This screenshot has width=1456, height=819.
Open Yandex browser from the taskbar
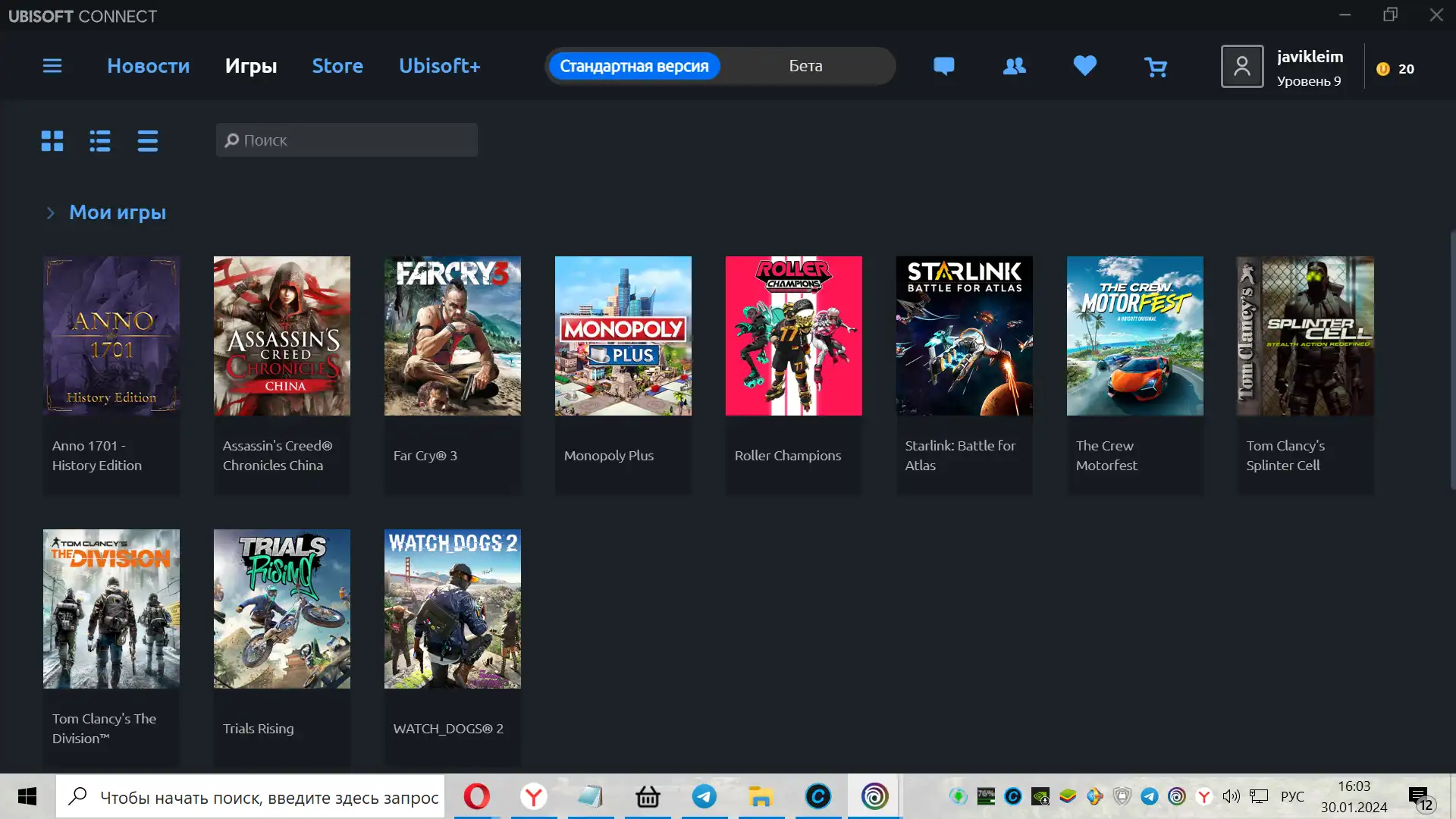click(x=534, y=797)
